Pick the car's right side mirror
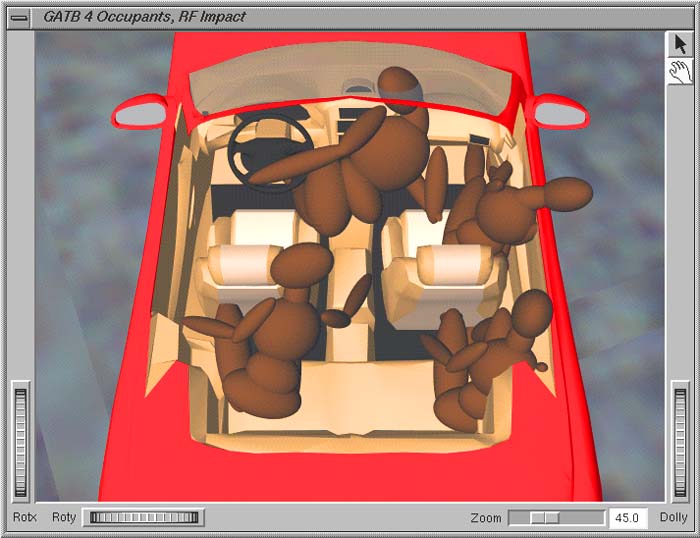Viewport: 700px width, 538px height. (x=558, y=112)
